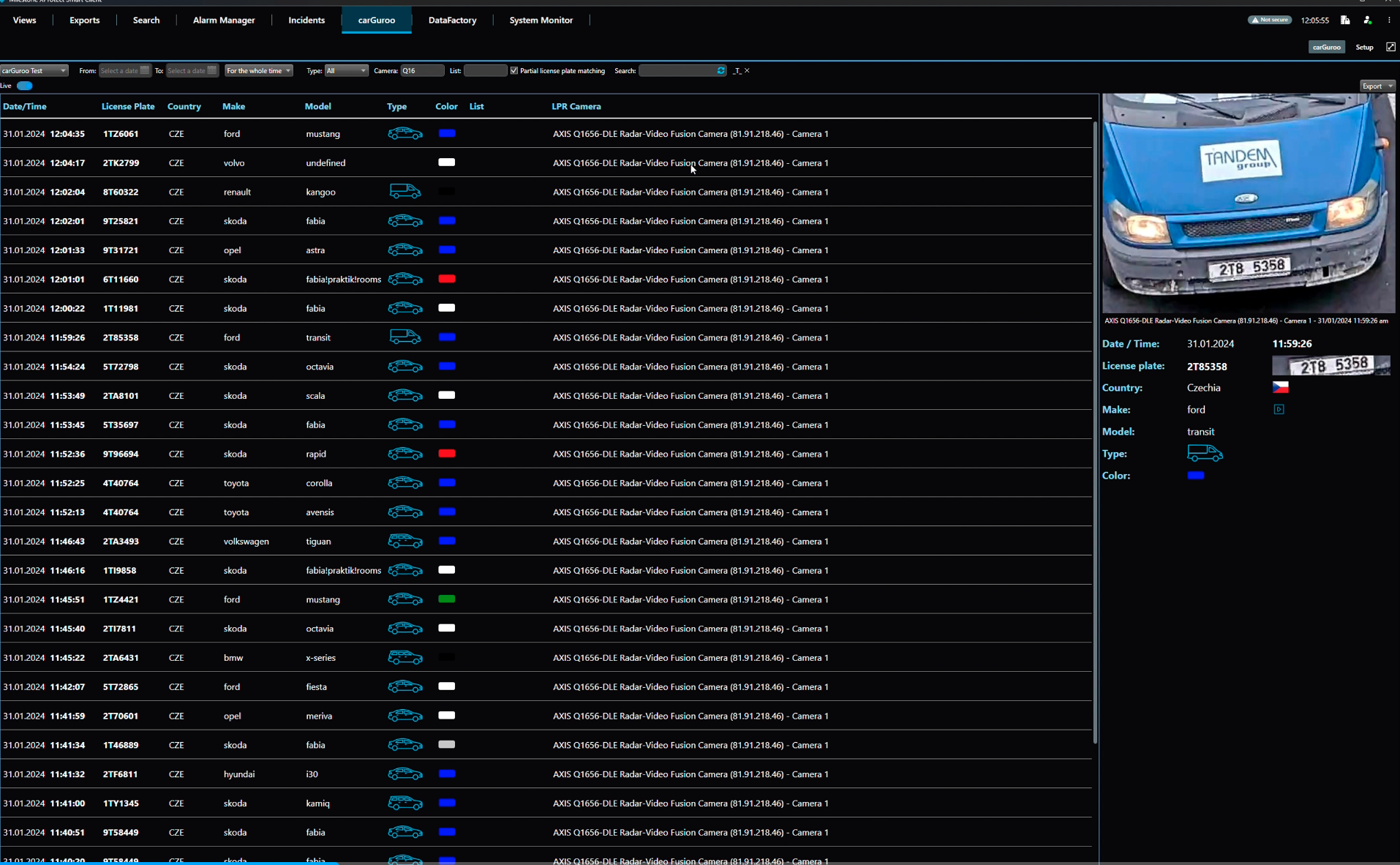The height and width of the screenshot is (865, 1400).
Task: Click the refresh search icon
Action: click(720, 70)
